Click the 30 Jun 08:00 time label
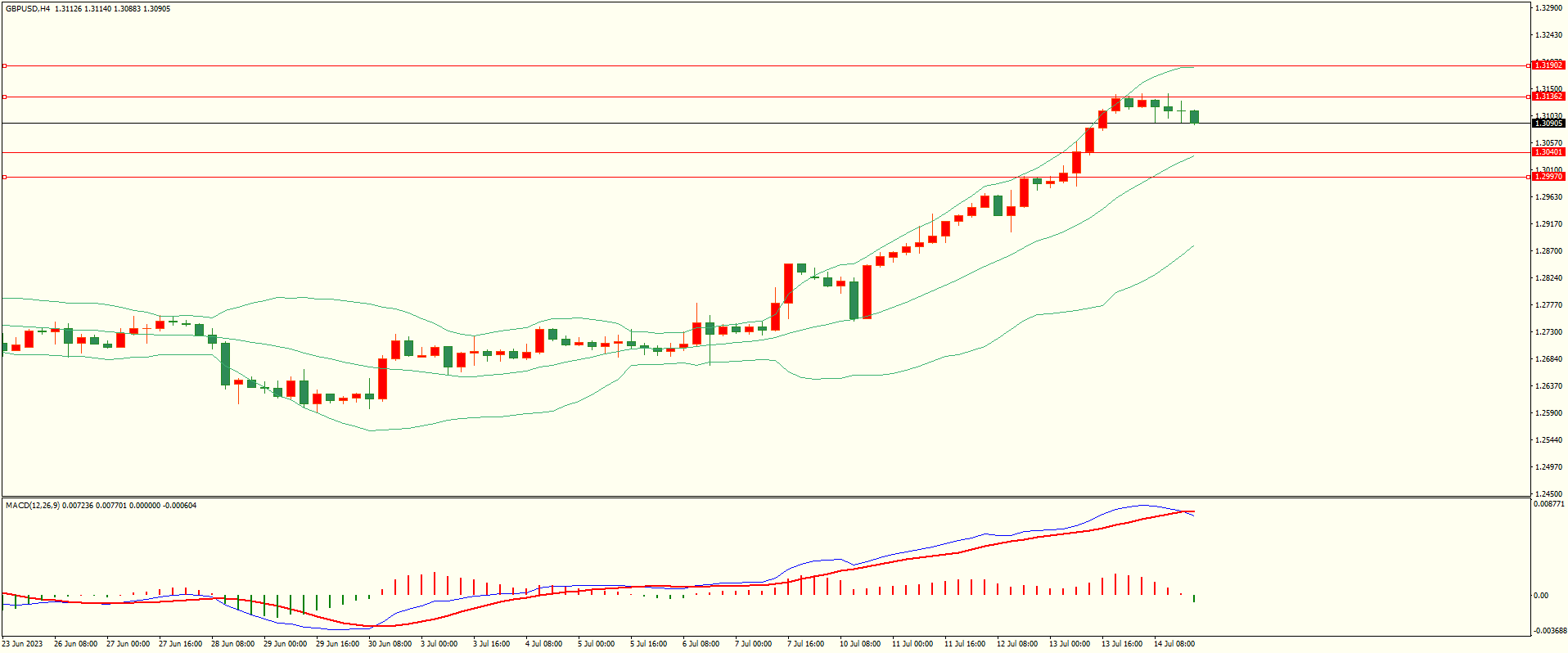Image resolution: width=1568 pixels, height=653 pixels. tap(390, 644)
